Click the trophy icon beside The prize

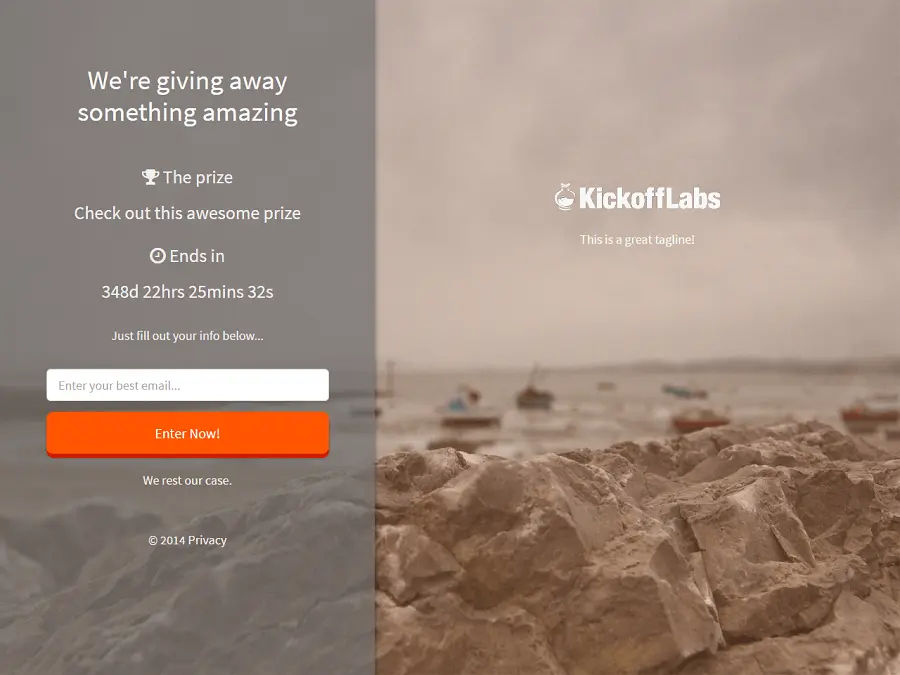point(150,177)
